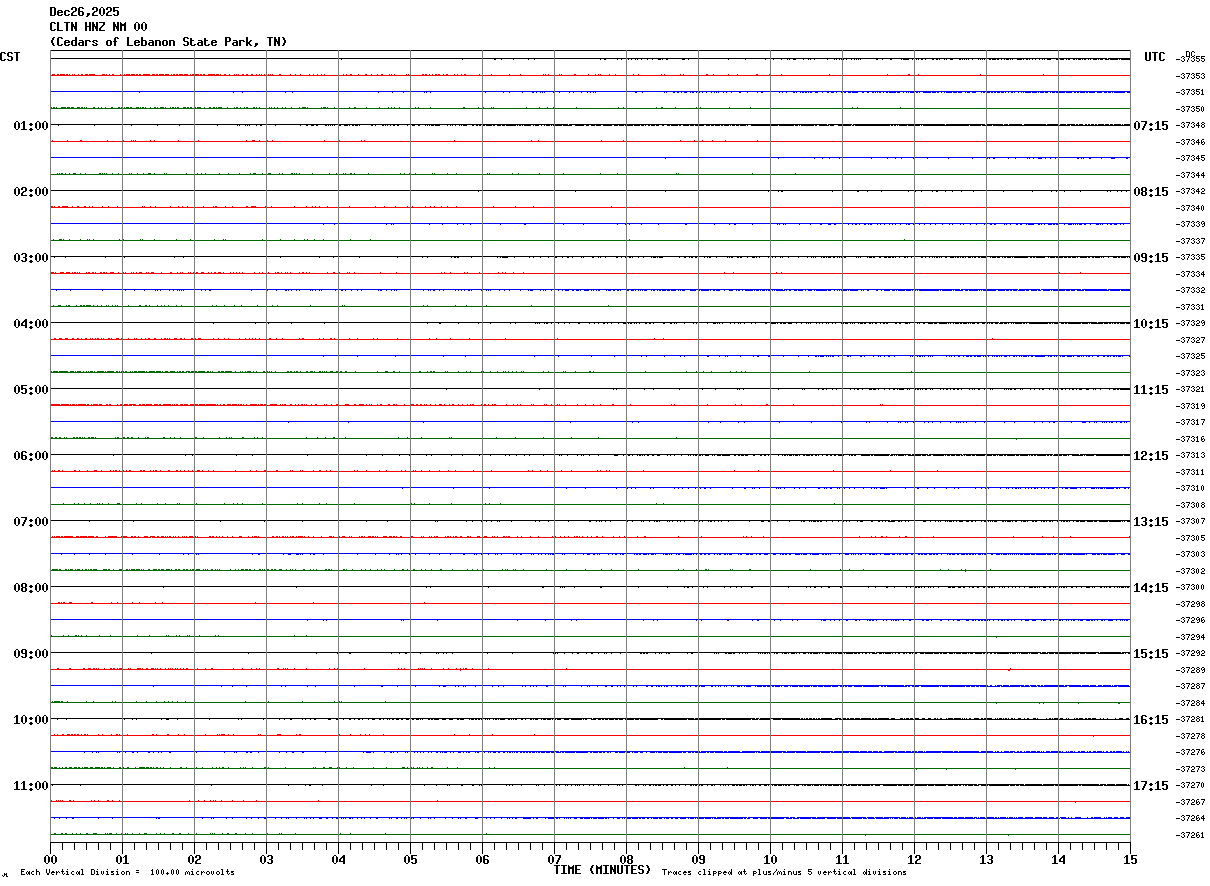Click the 10:15 UTC time label
The height and width of the screenshot is (886, 1210).
(1151, 324)
